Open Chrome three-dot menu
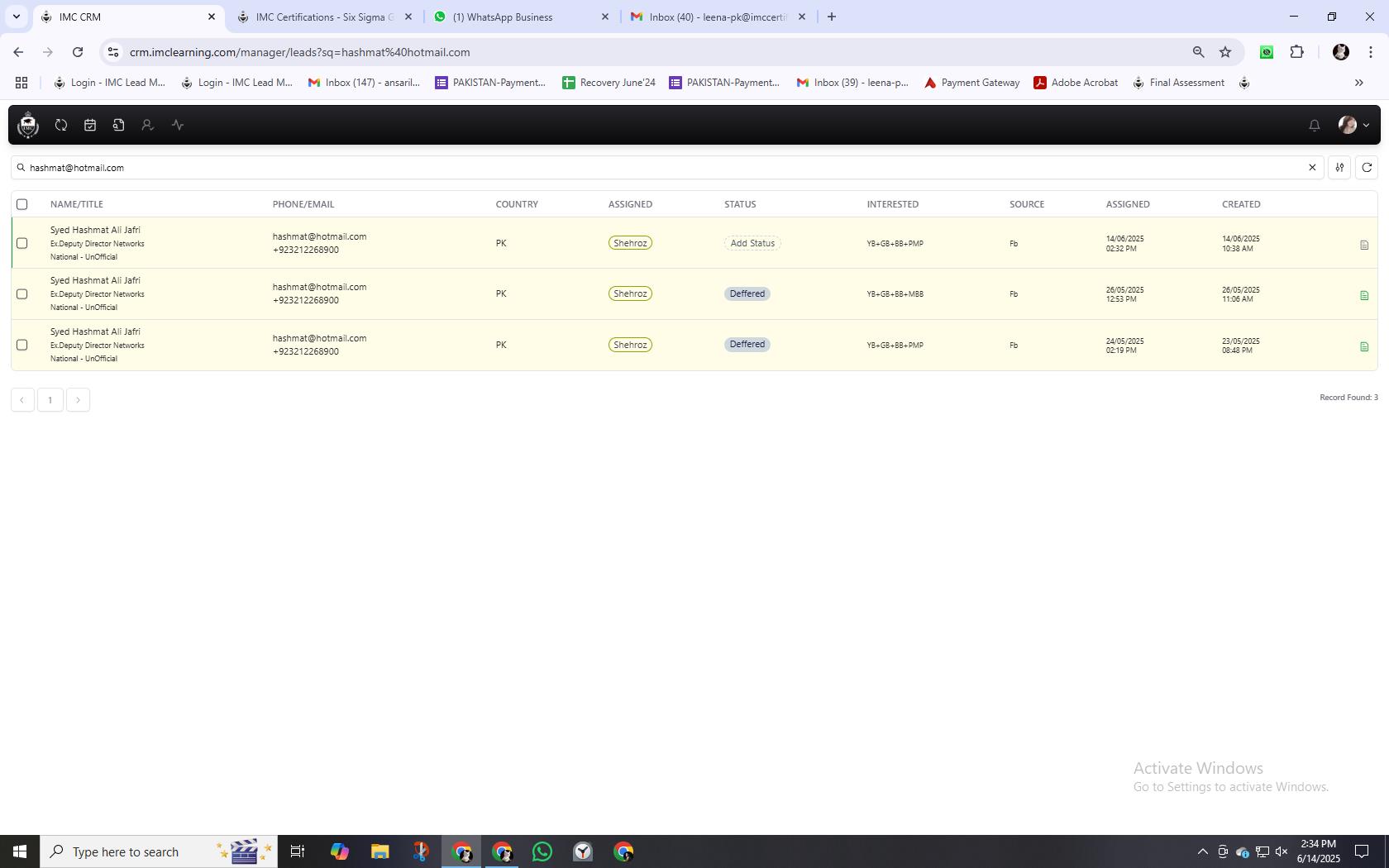Viewport: 1389px width, 868px height. click(1371, 52)
